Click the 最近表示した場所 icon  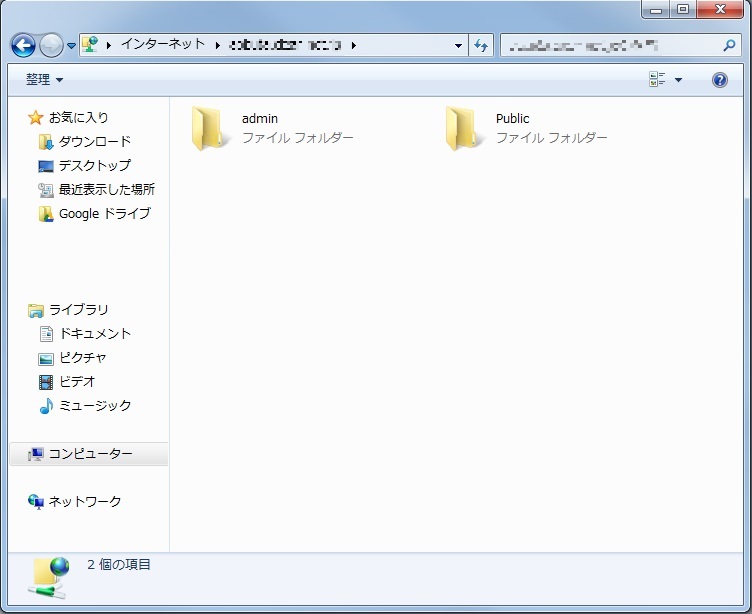[46, 190]
